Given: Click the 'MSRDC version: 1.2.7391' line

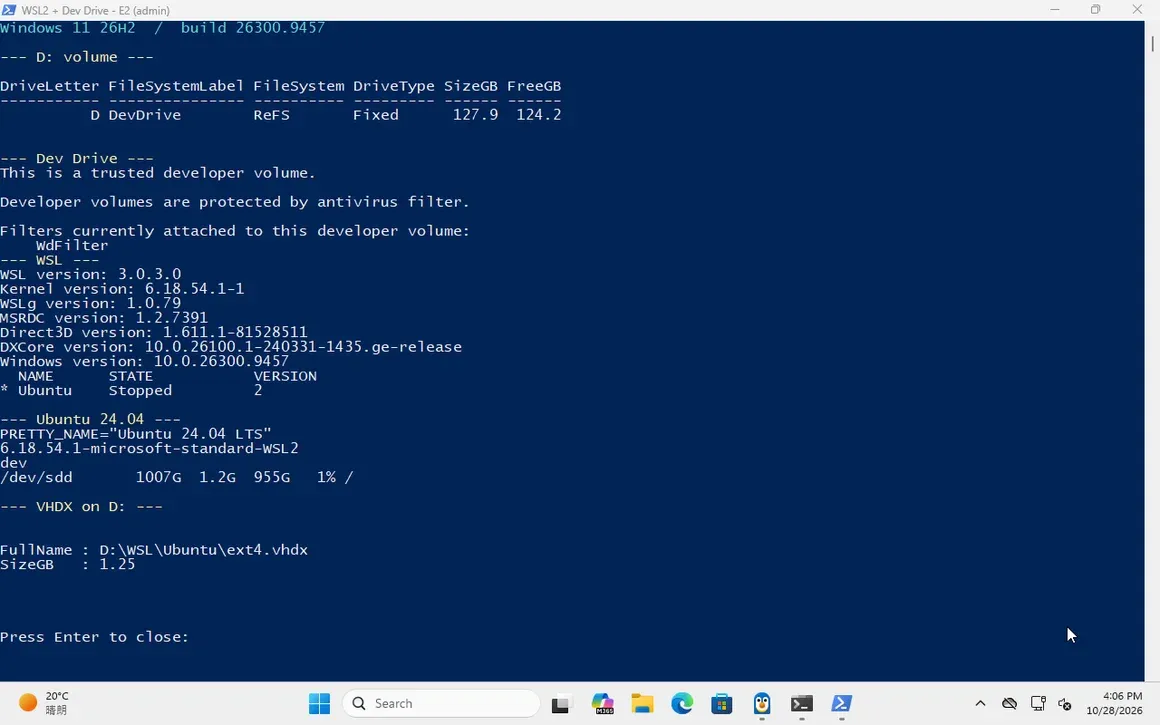Looking at the screenshot, I should pyautogui.click(x=104, y=318).
